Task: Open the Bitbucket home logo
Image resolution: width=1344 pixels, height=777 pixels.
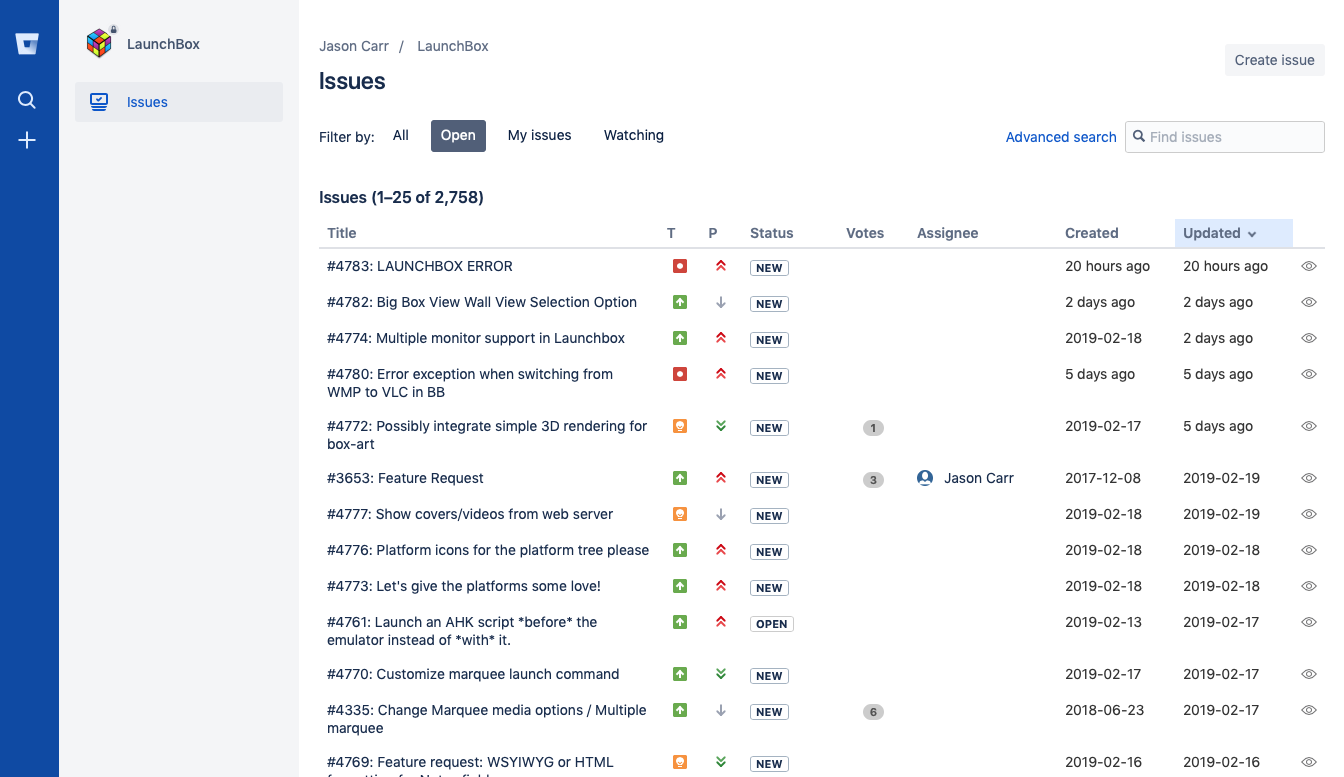Action: pos(27,44)
